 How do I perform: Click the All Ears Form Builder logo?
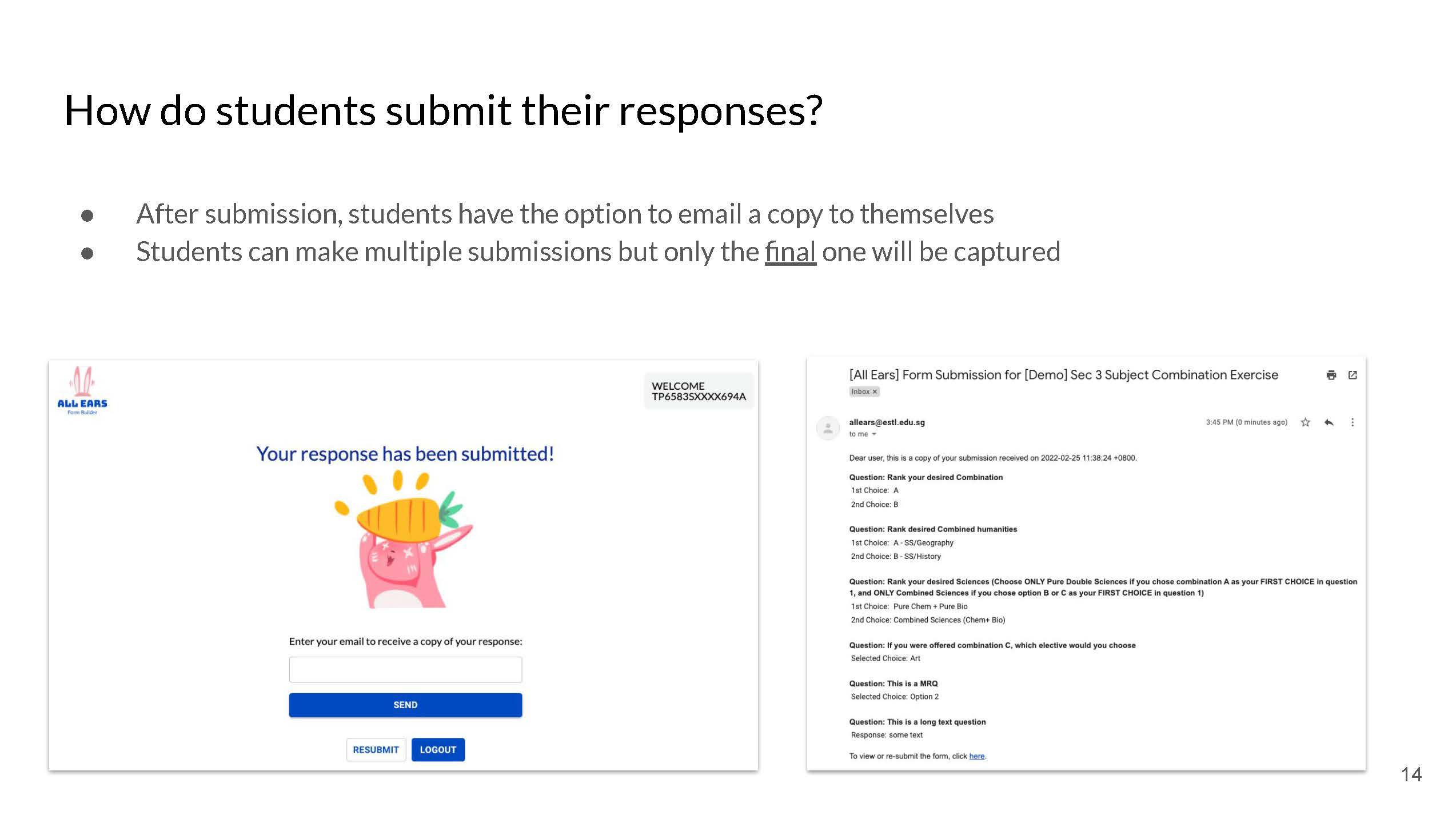coord(82,391)
